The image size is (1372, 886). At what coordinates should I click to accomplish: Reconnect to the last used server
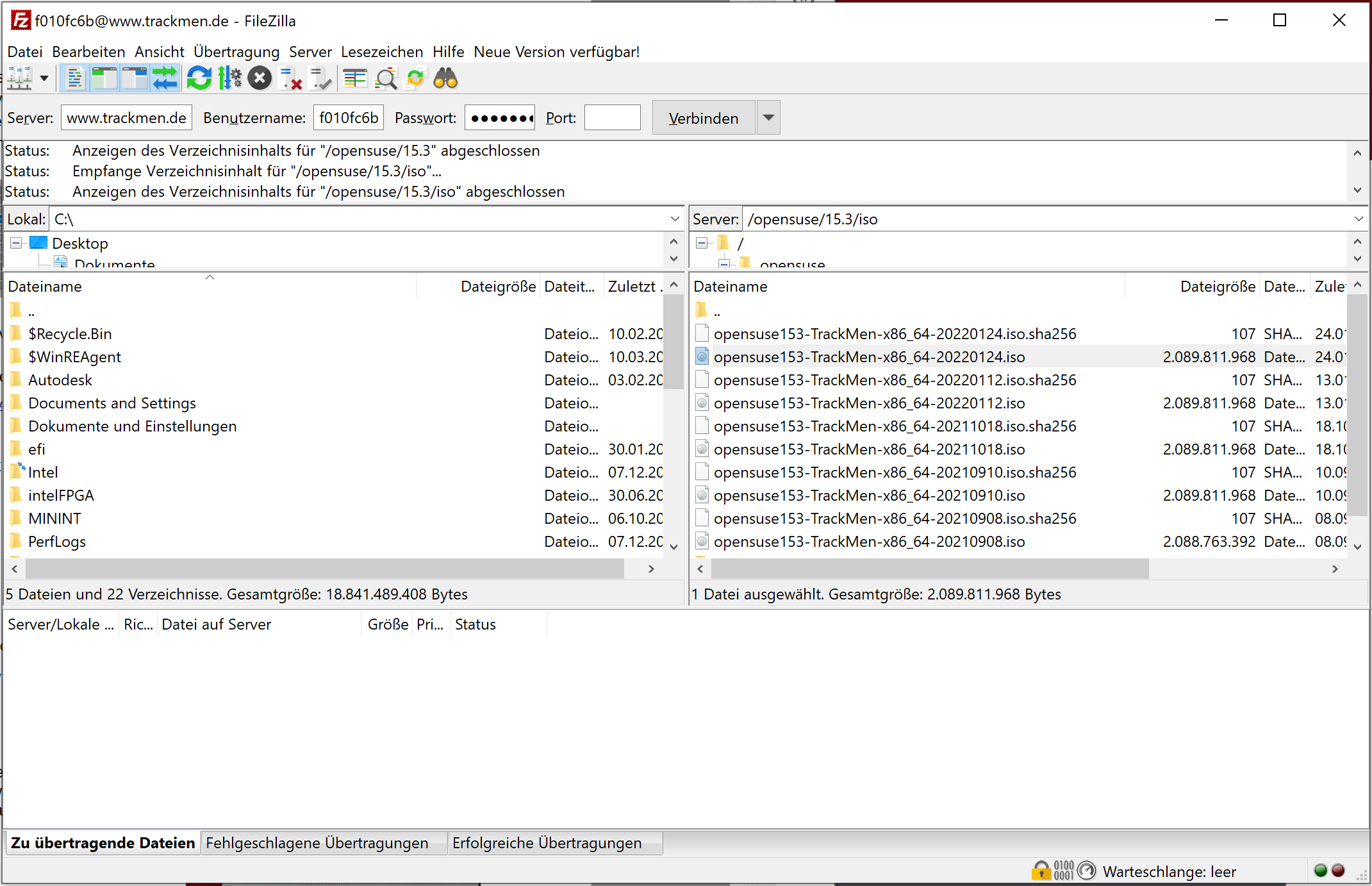(320, 78)
